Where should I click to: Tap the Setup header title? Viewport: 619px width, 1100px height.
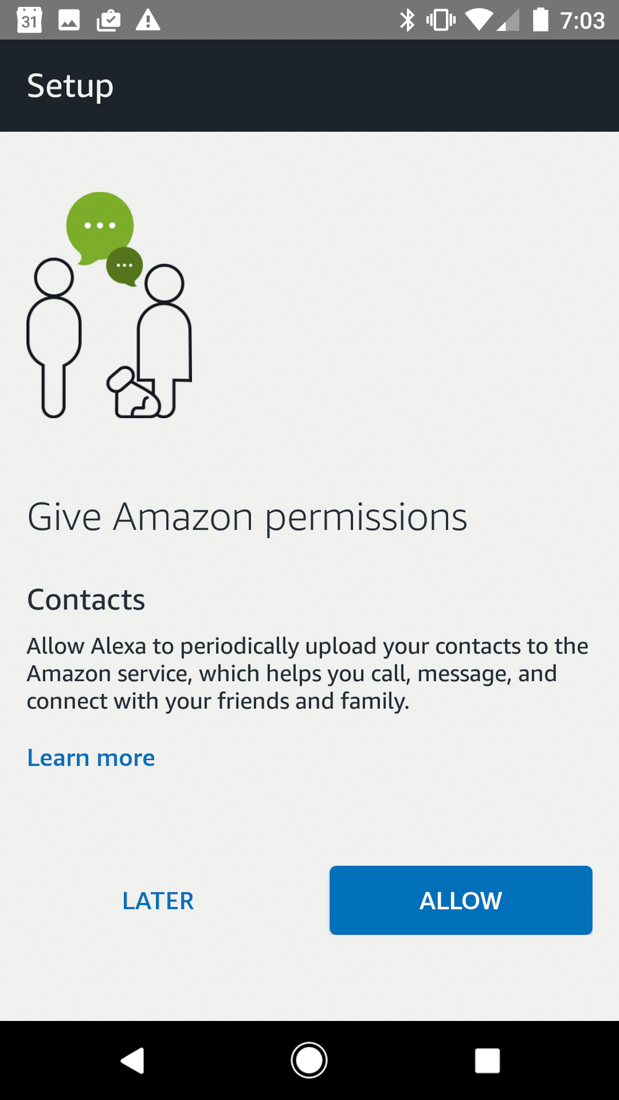(x=70, y=86)
